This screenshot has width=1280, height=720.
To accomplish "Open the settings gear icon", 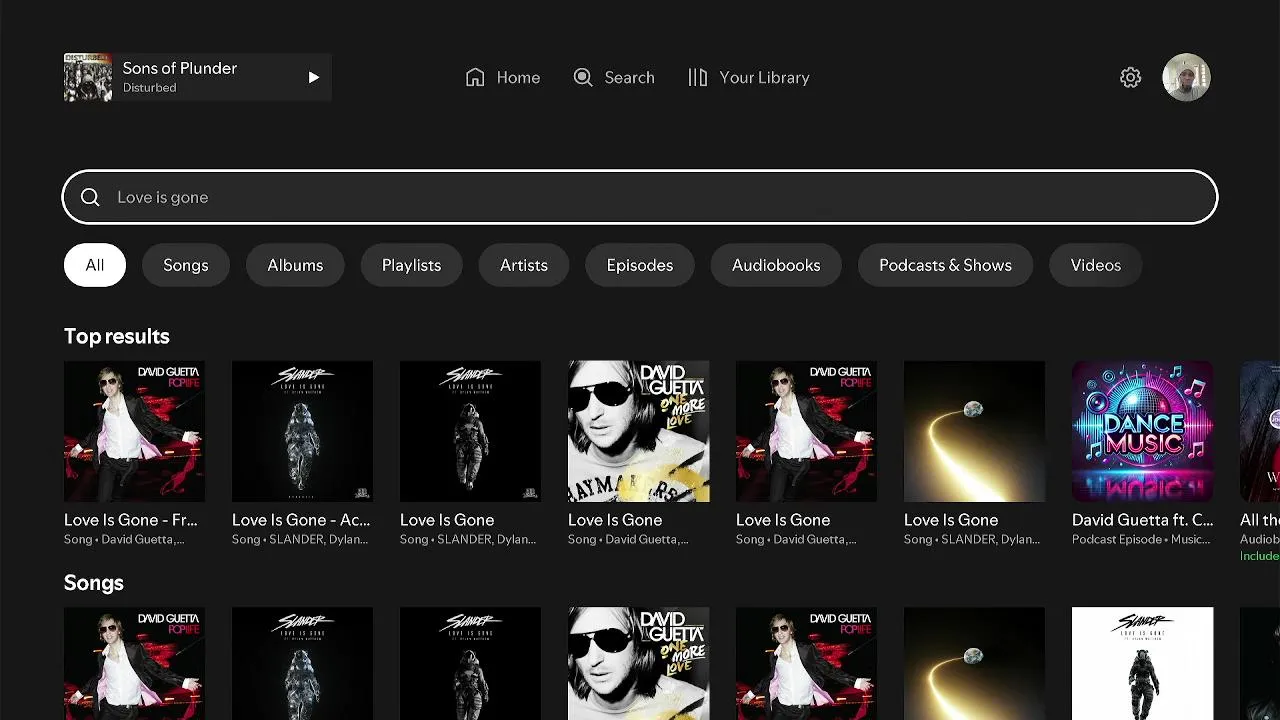I will pos(1130,77).
